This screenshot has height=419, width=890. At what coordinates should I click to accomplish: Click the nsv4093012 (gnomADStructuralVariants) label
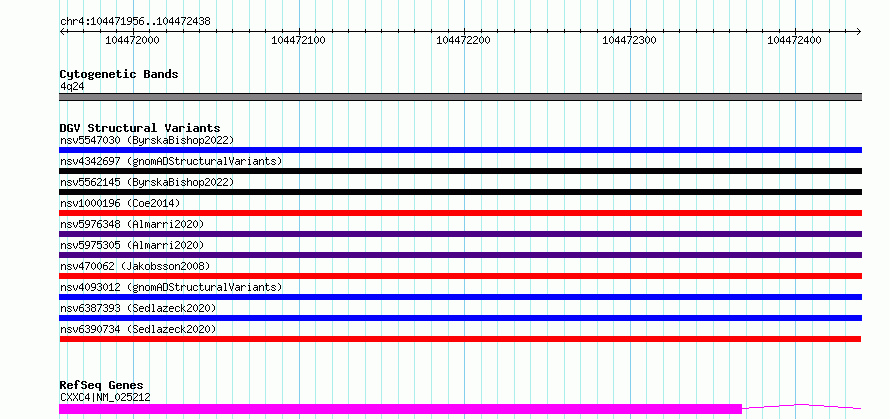click(x=171, y=287)
